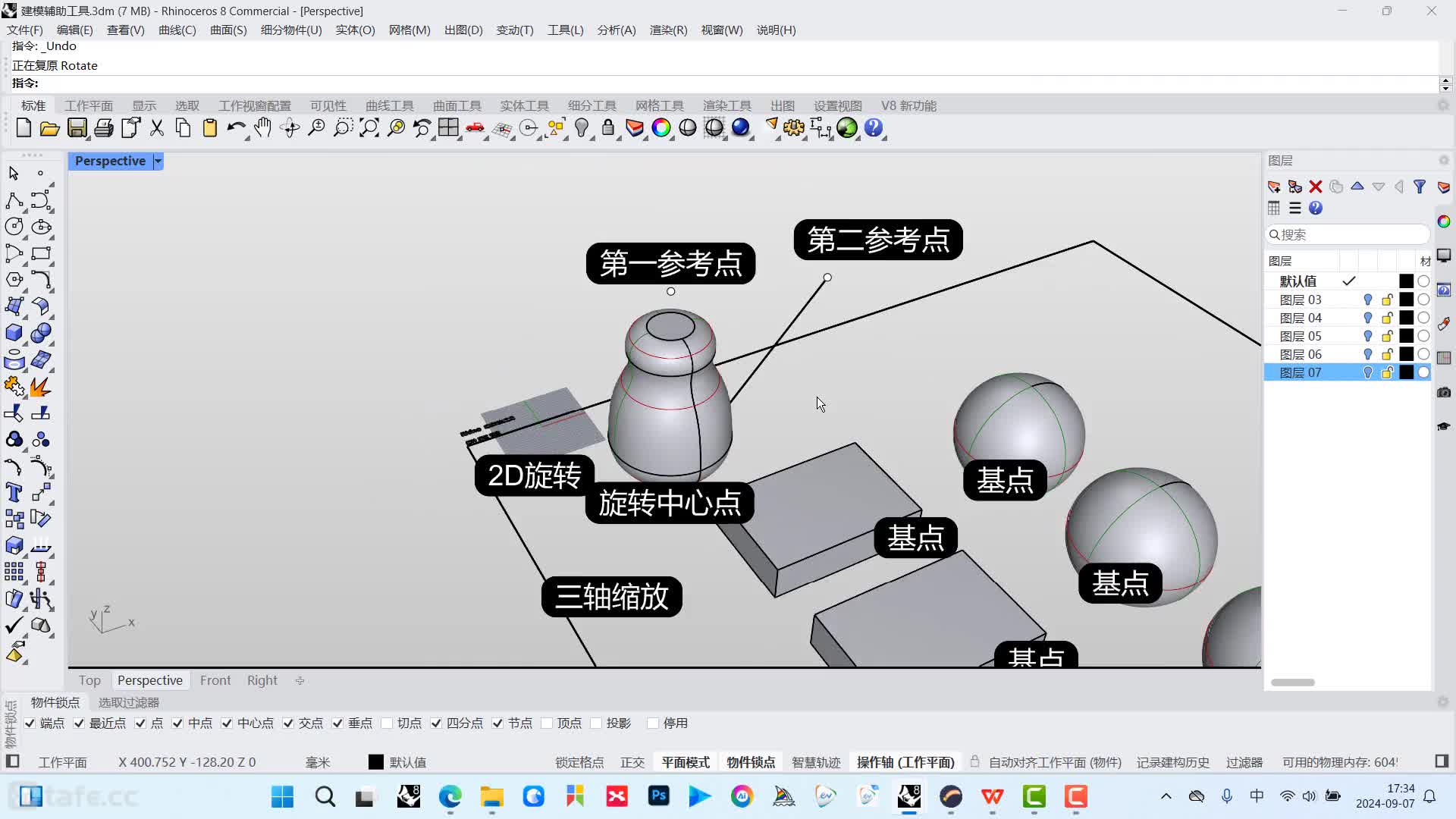Toggle lock icon of 图层 06

(x=1387, y=354)
